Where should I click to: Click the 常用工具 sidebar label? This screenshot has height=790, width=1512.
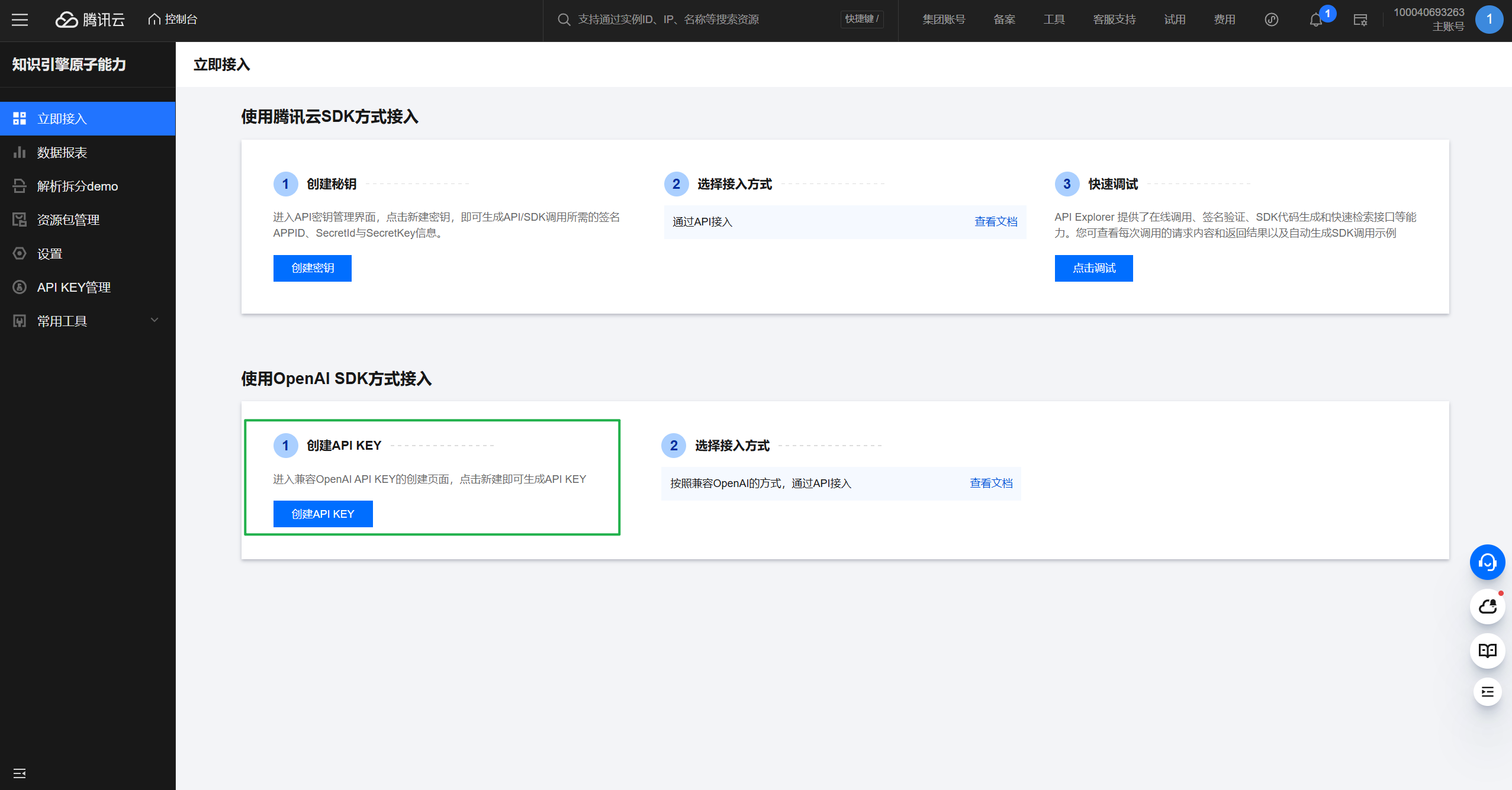pos(62,321)
